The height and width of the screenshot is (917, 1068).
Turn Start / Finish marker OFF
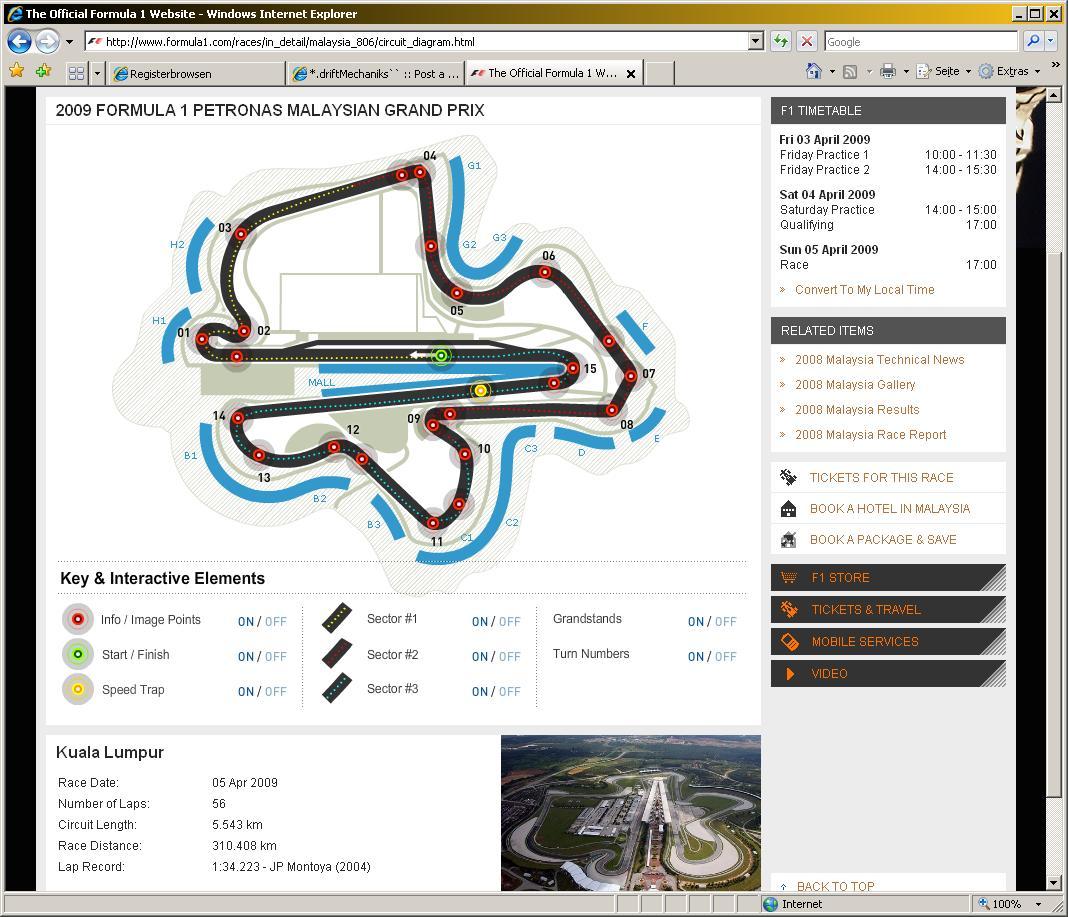(x=276, y=657)
